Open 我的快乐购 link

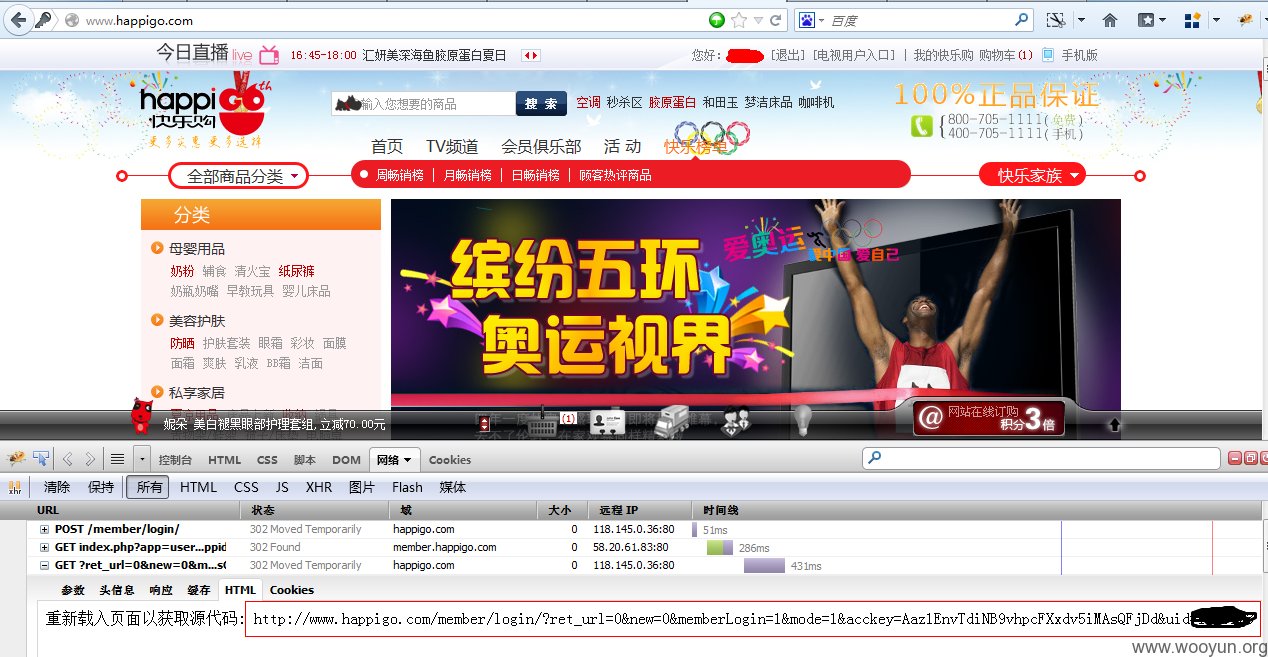click(943, 55)
